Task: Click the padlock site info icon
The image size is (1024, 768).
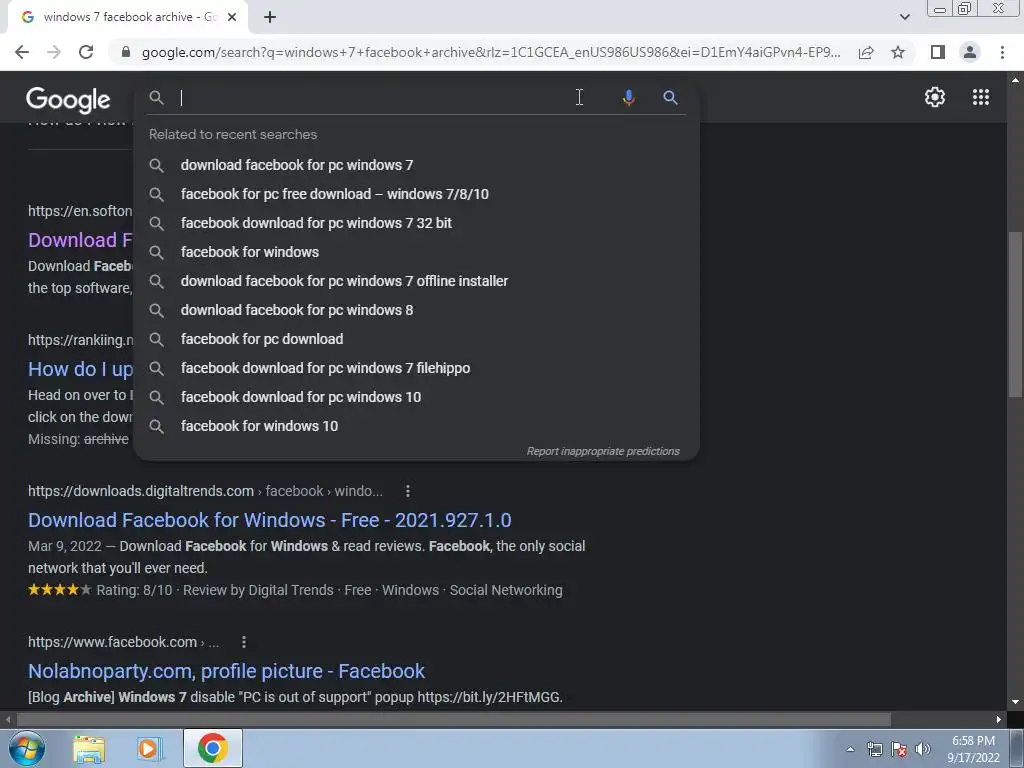Action: (127, 52)
